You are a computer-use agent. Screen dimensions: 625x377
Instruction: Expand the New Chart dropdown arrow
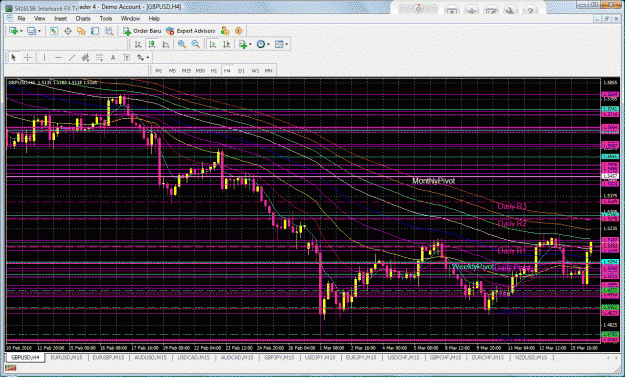coord(21,31)
